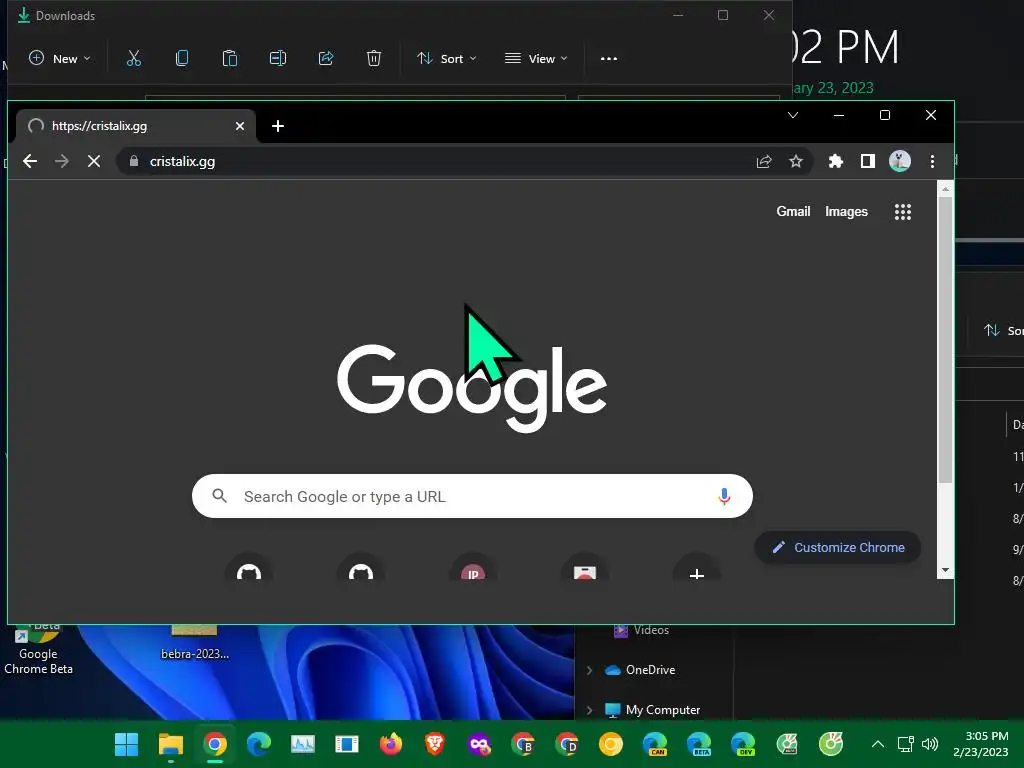Image resolution: width=1024 pixels, height=768 pixels.
Task: Open File Explorer from the taskbar
Action: [170, 744]
